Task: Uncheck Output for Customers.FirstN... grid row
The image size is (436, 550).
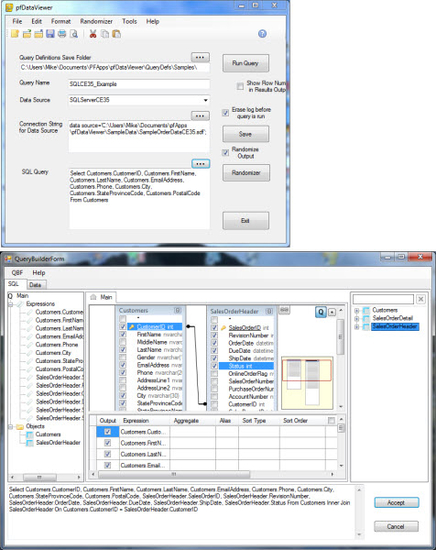Action: (x=108, y=443)
